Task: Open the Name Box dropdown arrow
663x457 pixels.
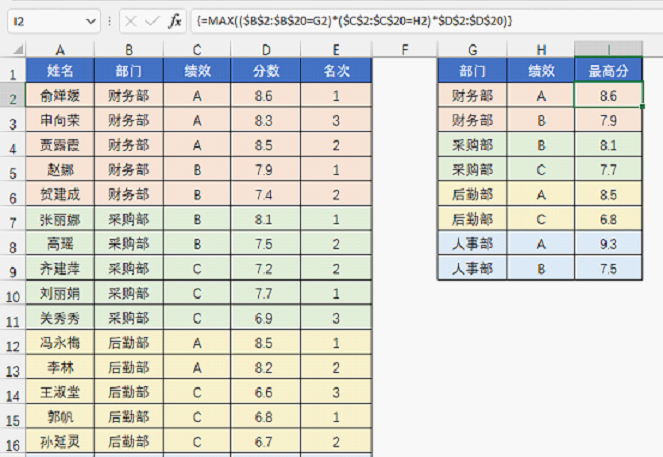Action: coord(90,21)
